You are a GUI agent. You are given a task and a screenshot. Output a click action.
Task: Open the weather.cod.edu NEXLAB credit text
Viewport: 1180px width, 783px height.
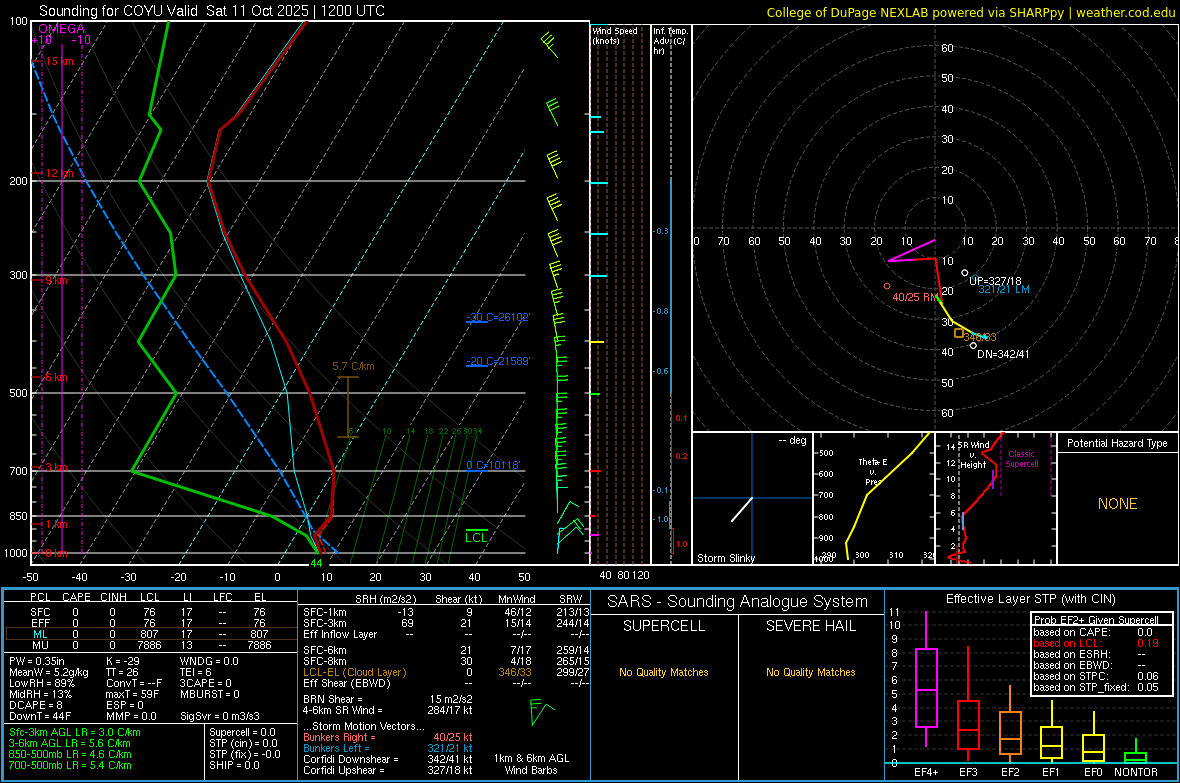click(971, 12)
